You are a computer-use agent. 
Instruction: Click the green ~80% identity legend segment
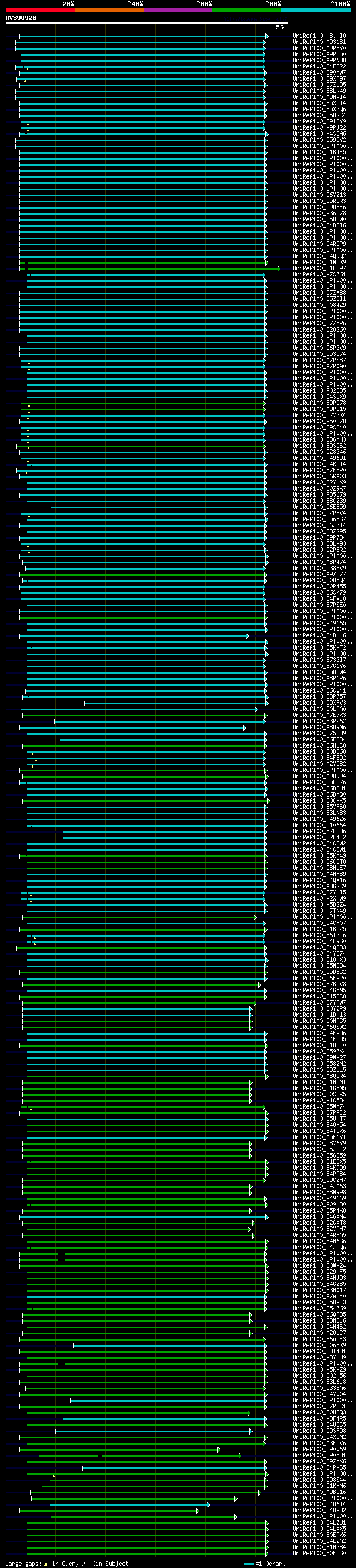247,10
